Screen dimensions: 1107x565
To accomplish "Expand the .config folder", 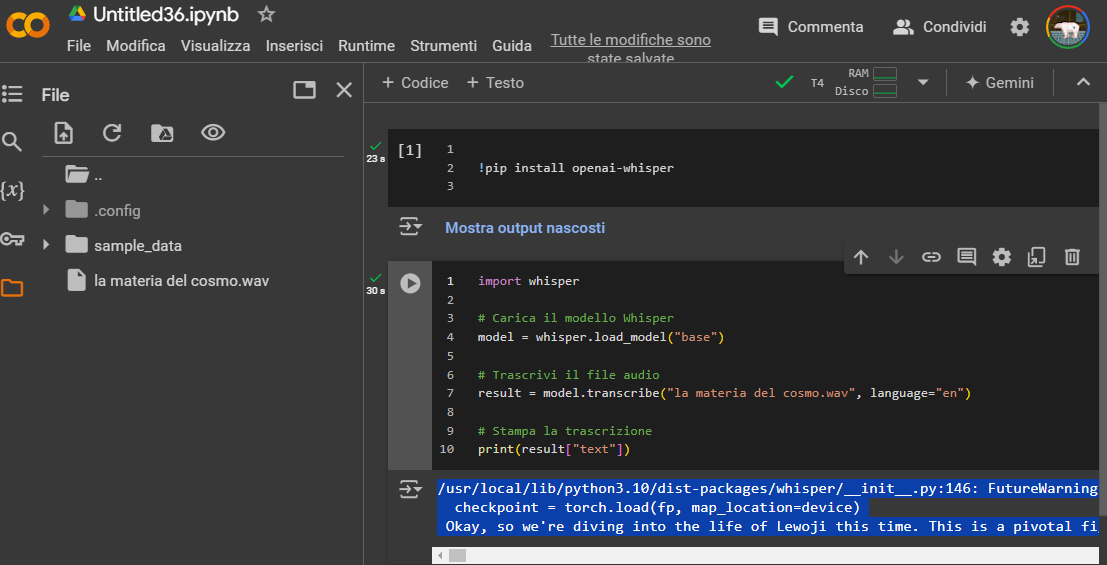I will pos(46,211).
